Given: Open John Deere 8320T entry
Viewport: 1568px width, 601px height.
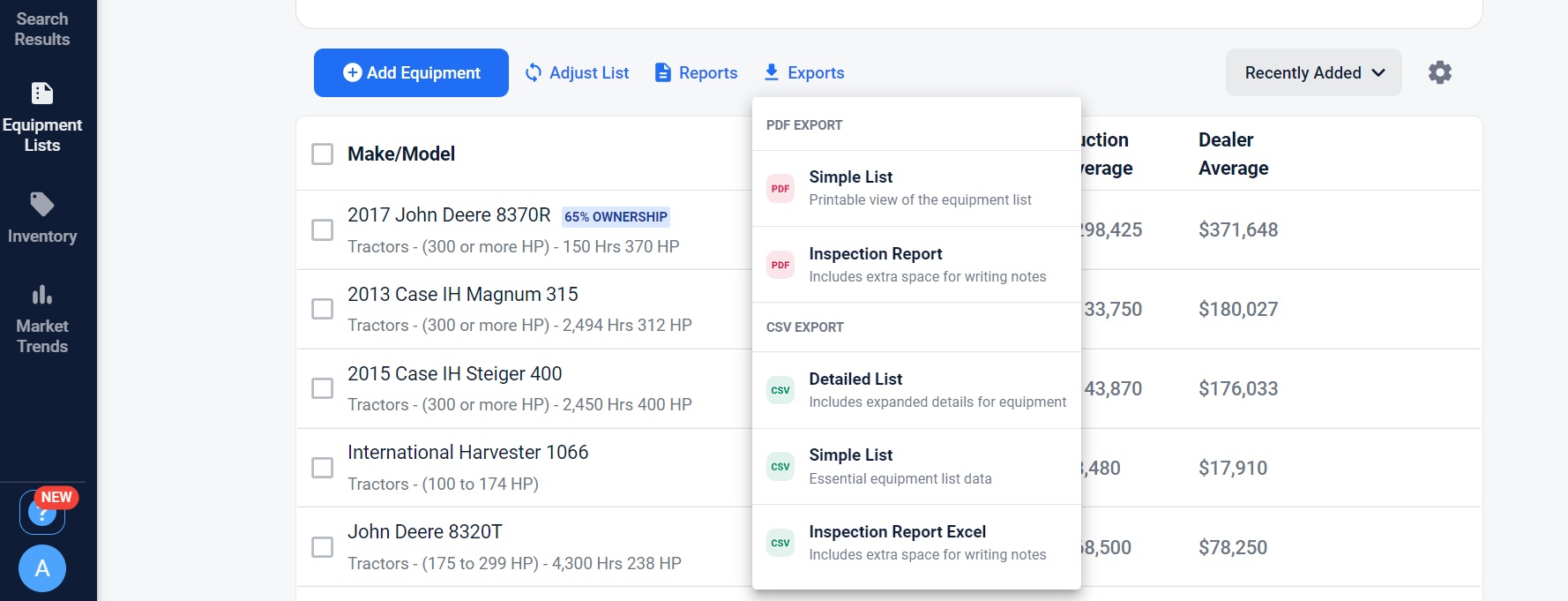Looking at the screenshot, I should click(x=425, y=532).
